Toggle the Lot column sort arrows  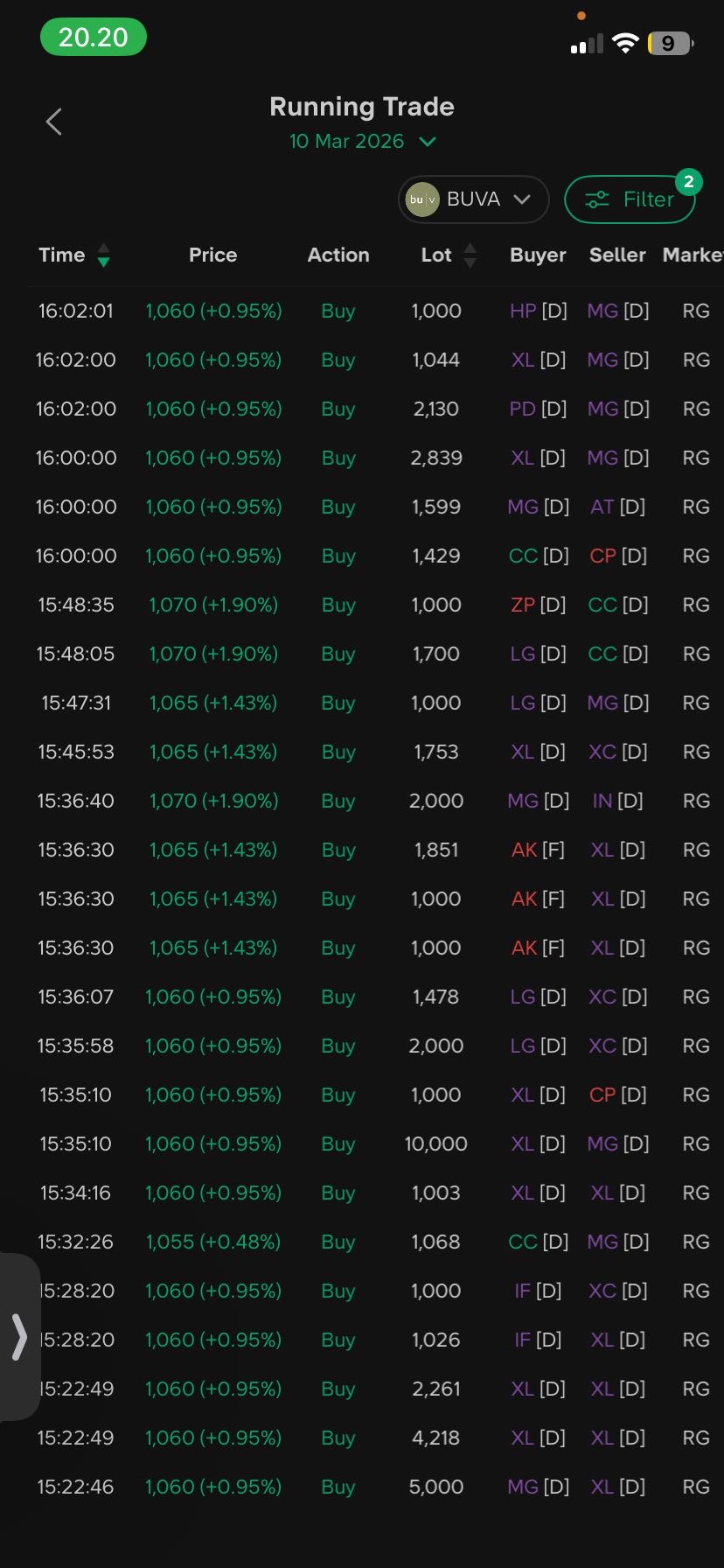(470, 255)
